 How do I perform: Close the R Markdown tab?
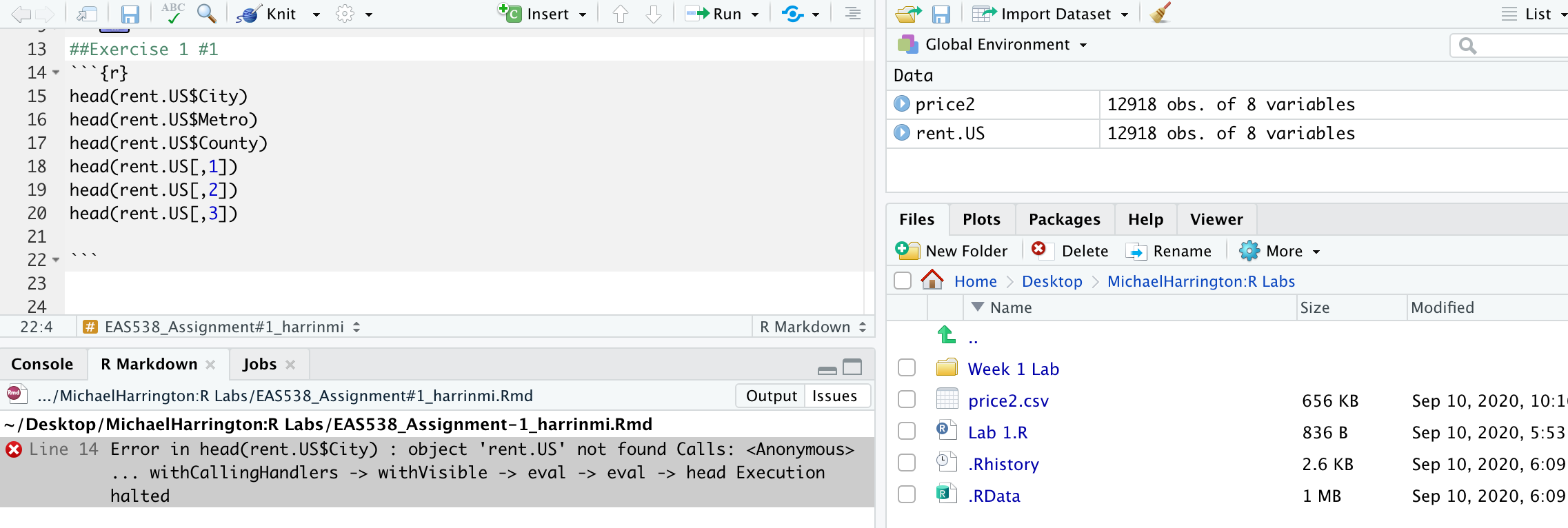(210, 365)
